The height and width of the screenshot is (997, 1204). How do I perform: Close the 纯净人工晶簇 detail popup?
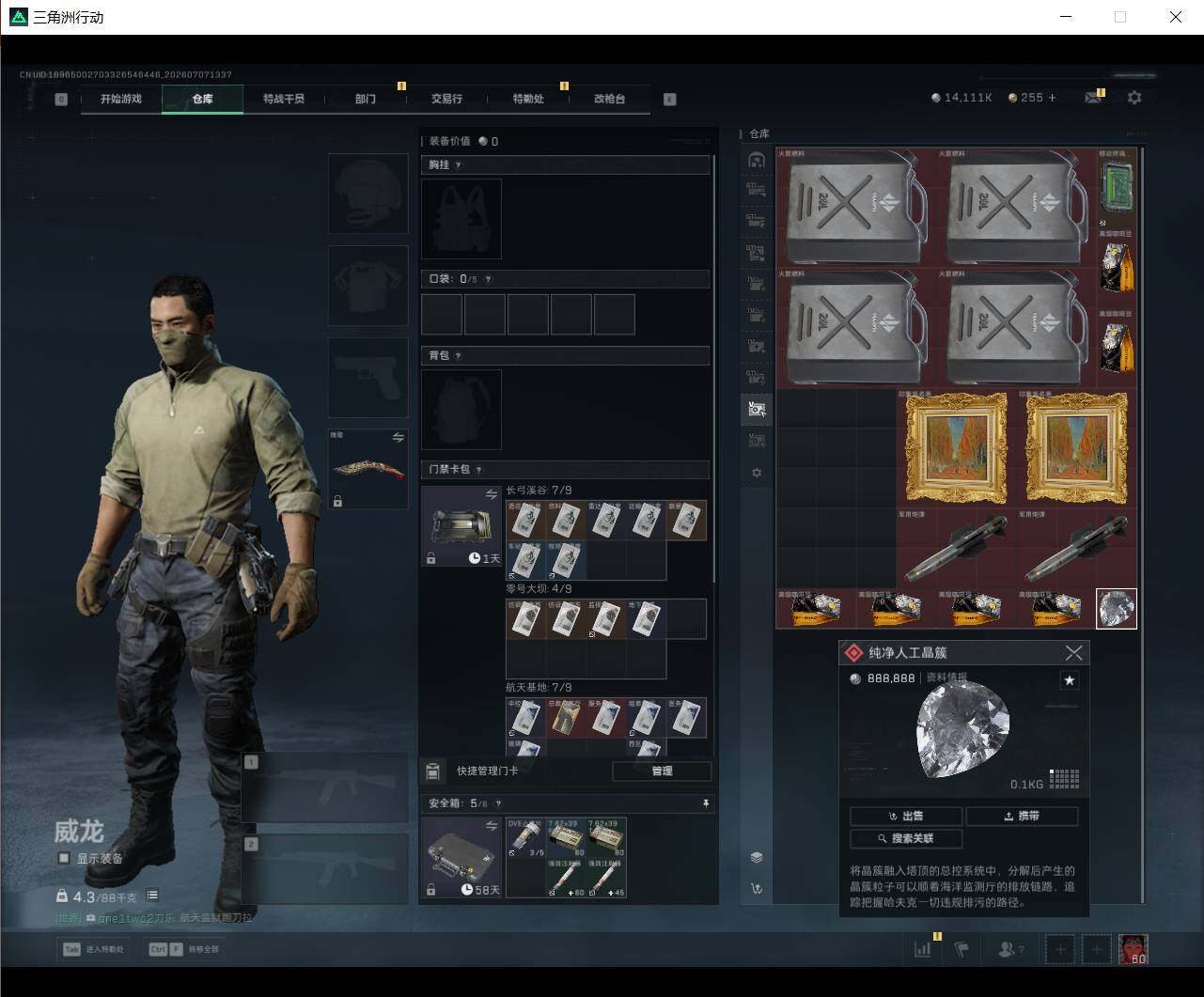(x=1074, y=653)
